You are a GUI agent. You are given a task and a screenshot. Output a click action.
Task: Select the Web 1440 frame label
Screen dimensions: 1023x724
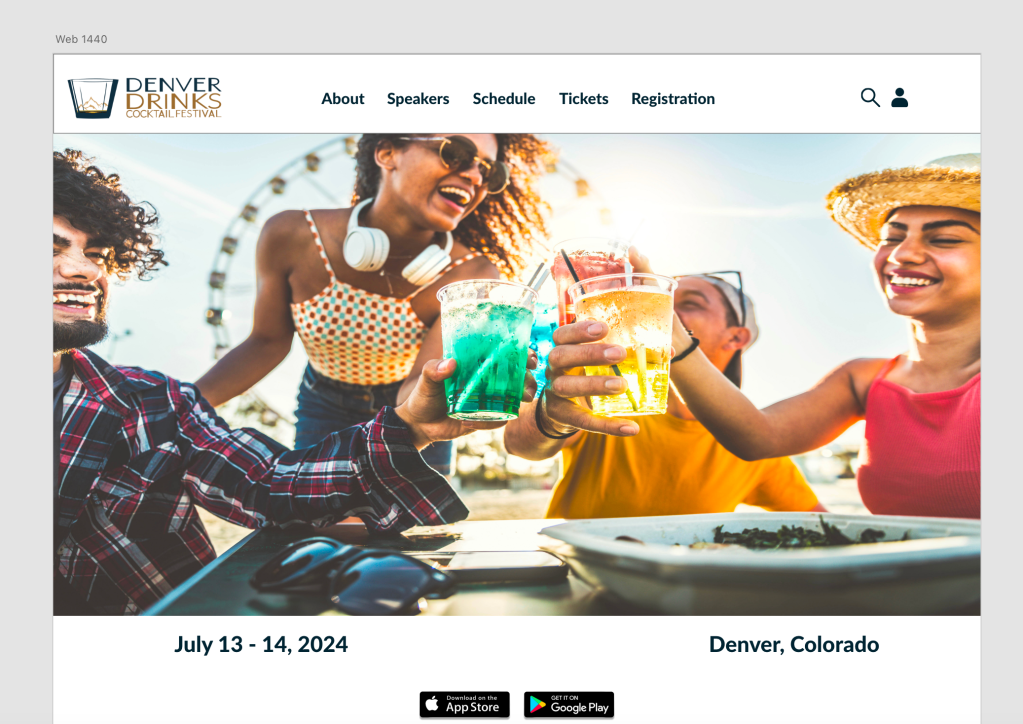81,39
